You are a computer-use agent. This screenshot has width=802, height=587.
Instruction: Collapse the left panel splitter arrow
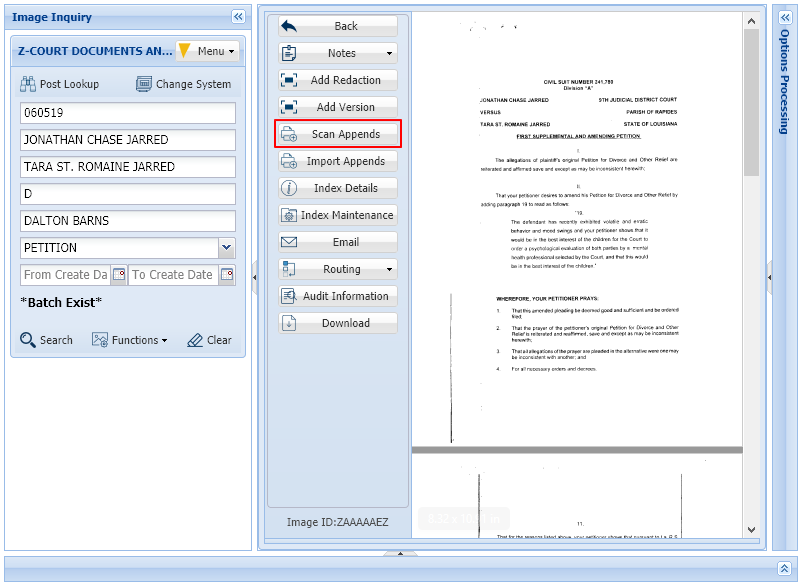point(254,278)
